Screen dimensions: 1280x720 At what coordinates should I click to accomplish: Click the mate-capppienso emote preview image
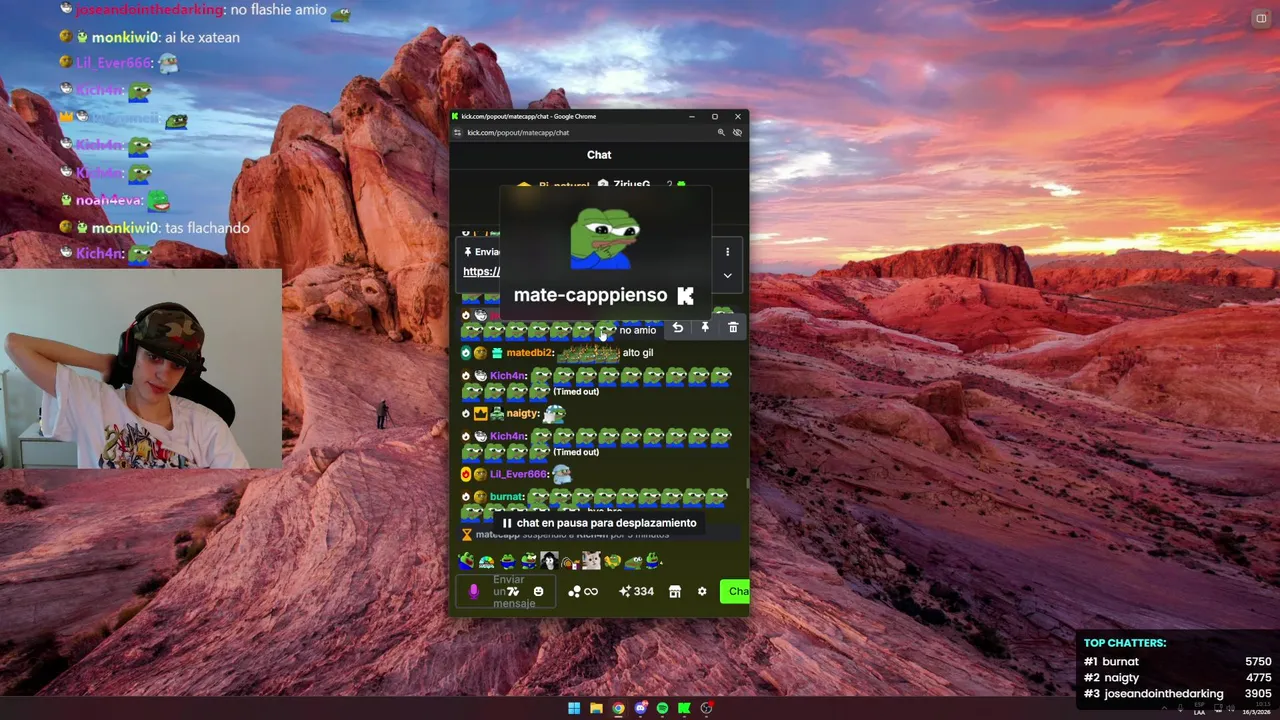click(603, 238)
